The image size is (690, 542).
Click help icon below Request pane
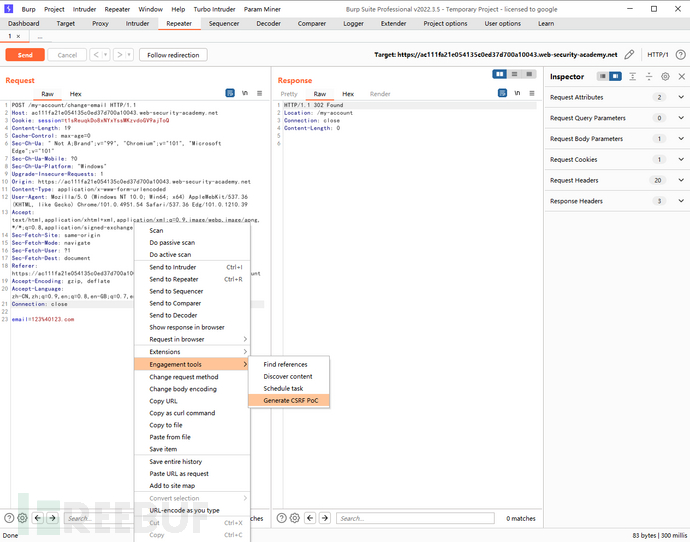click(9, 518)
